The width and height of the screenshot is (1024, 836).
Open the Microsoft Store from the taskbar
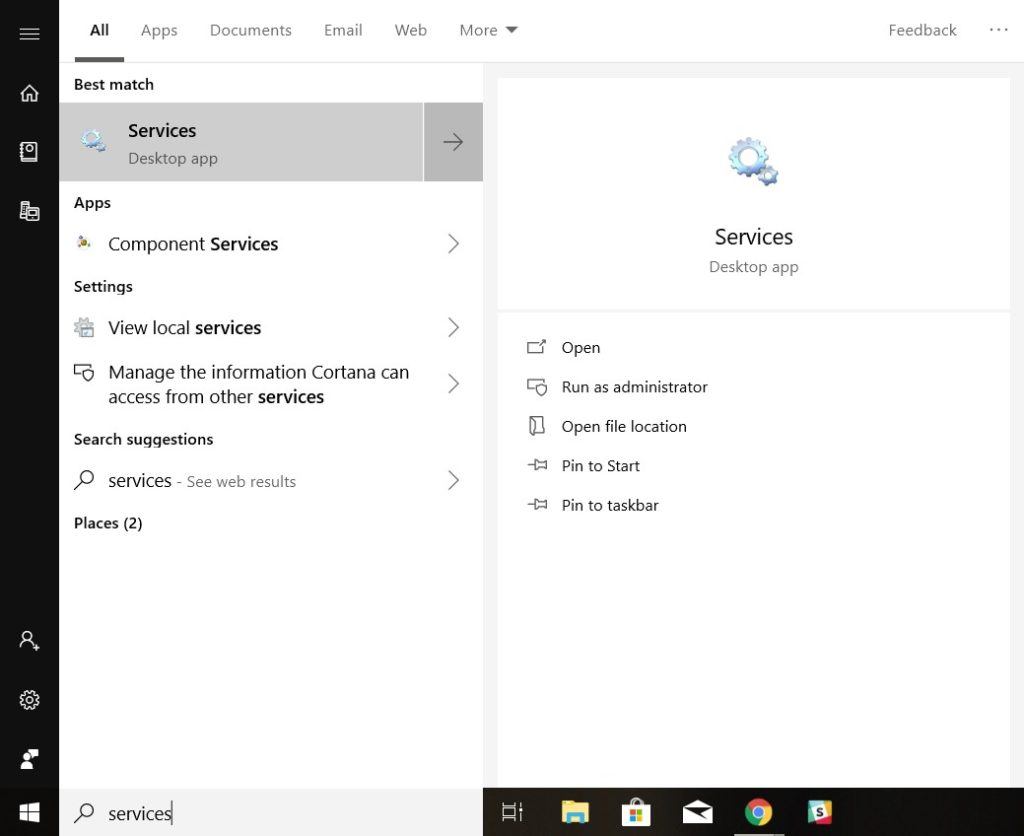[x=636, y=812]
